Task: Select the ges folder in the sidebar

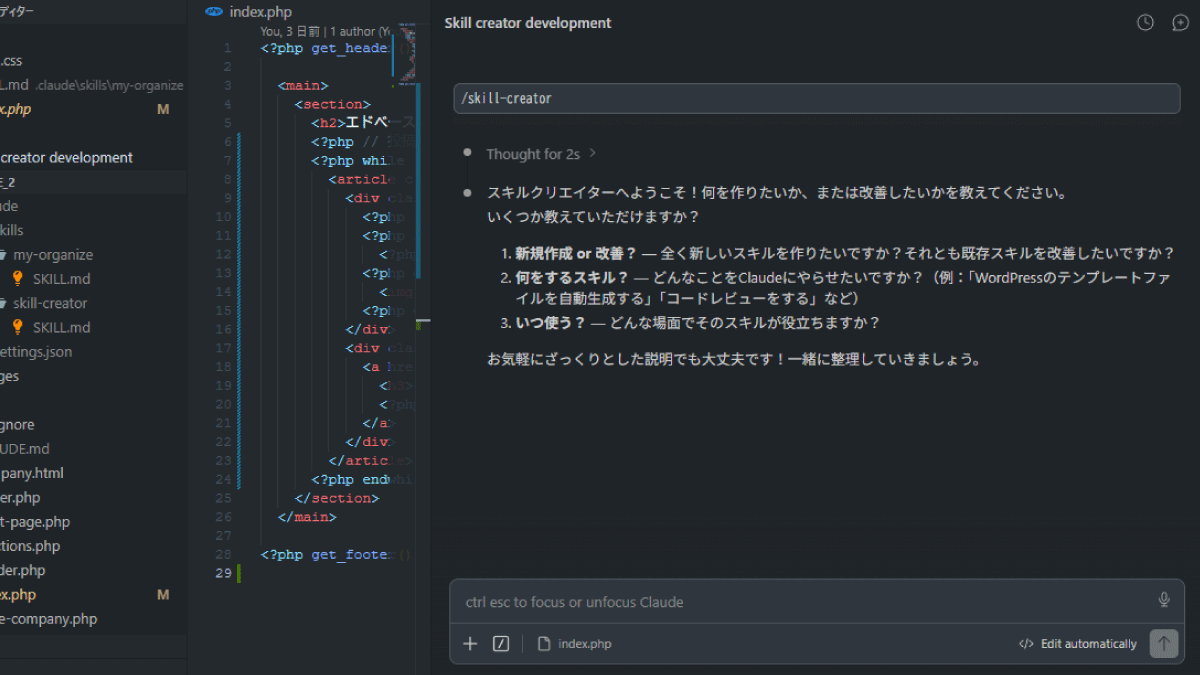Action: 10,376
